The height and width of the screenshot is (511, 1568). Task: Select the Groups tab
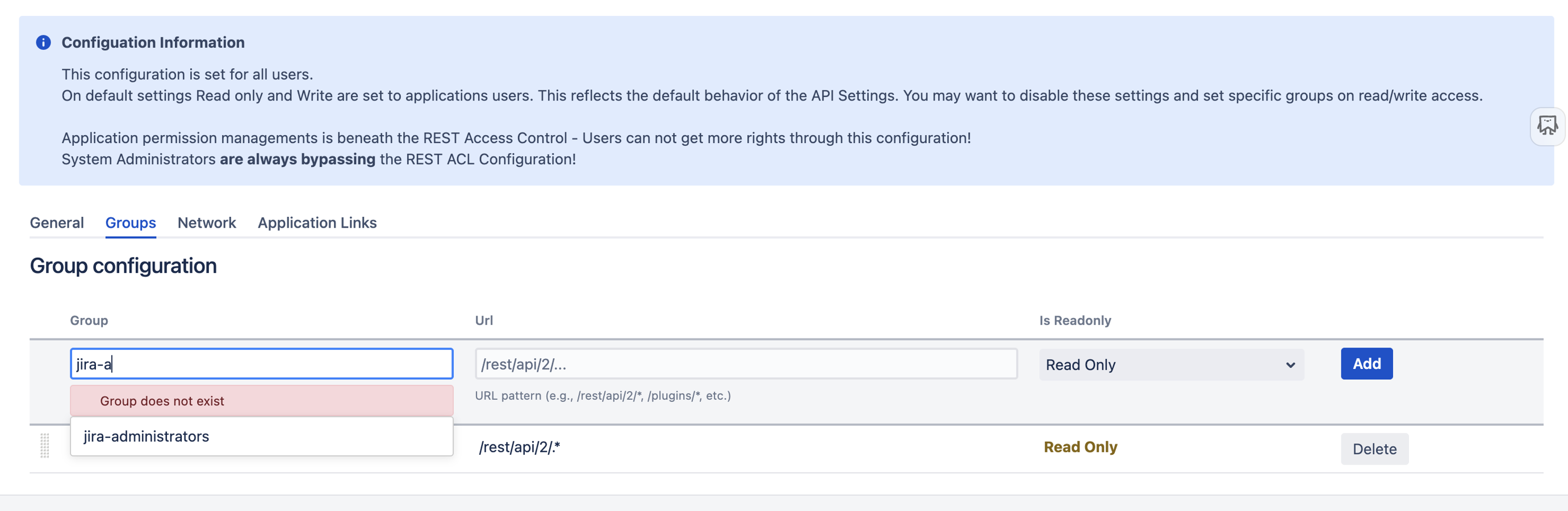[130, 223]
